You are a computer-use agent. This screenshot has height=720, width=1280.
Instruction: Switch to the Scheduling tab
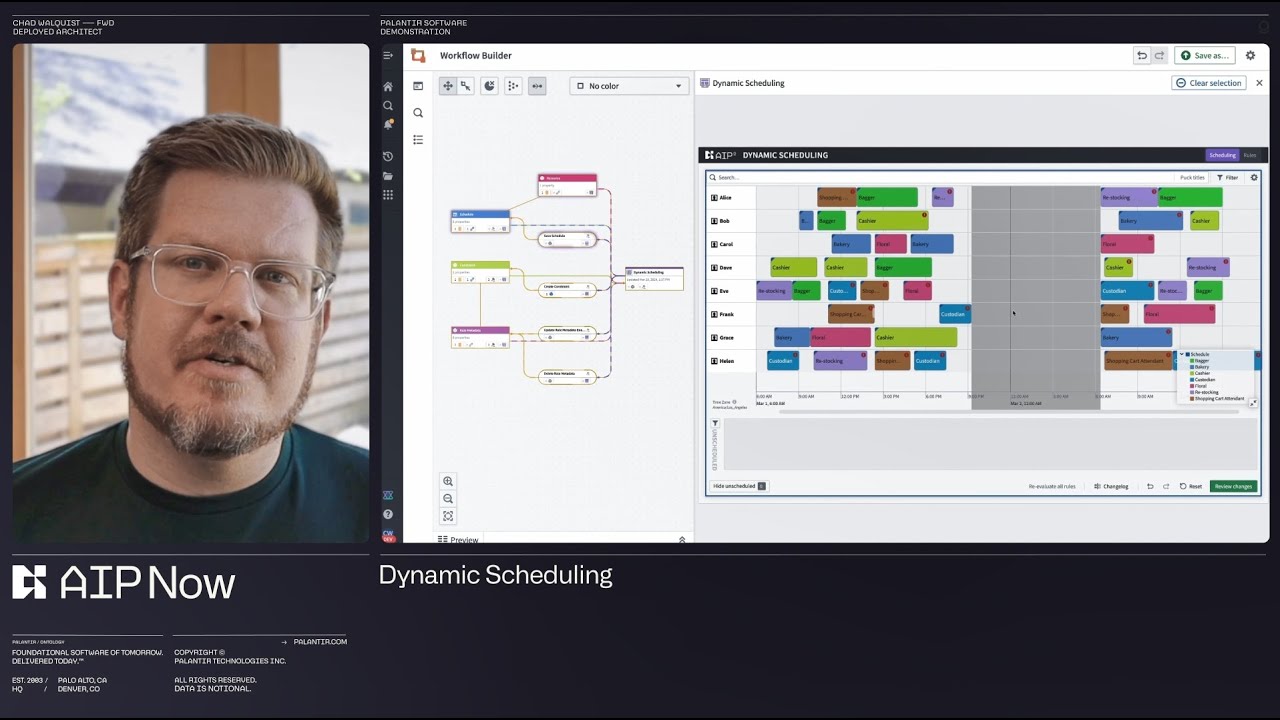1222,155
